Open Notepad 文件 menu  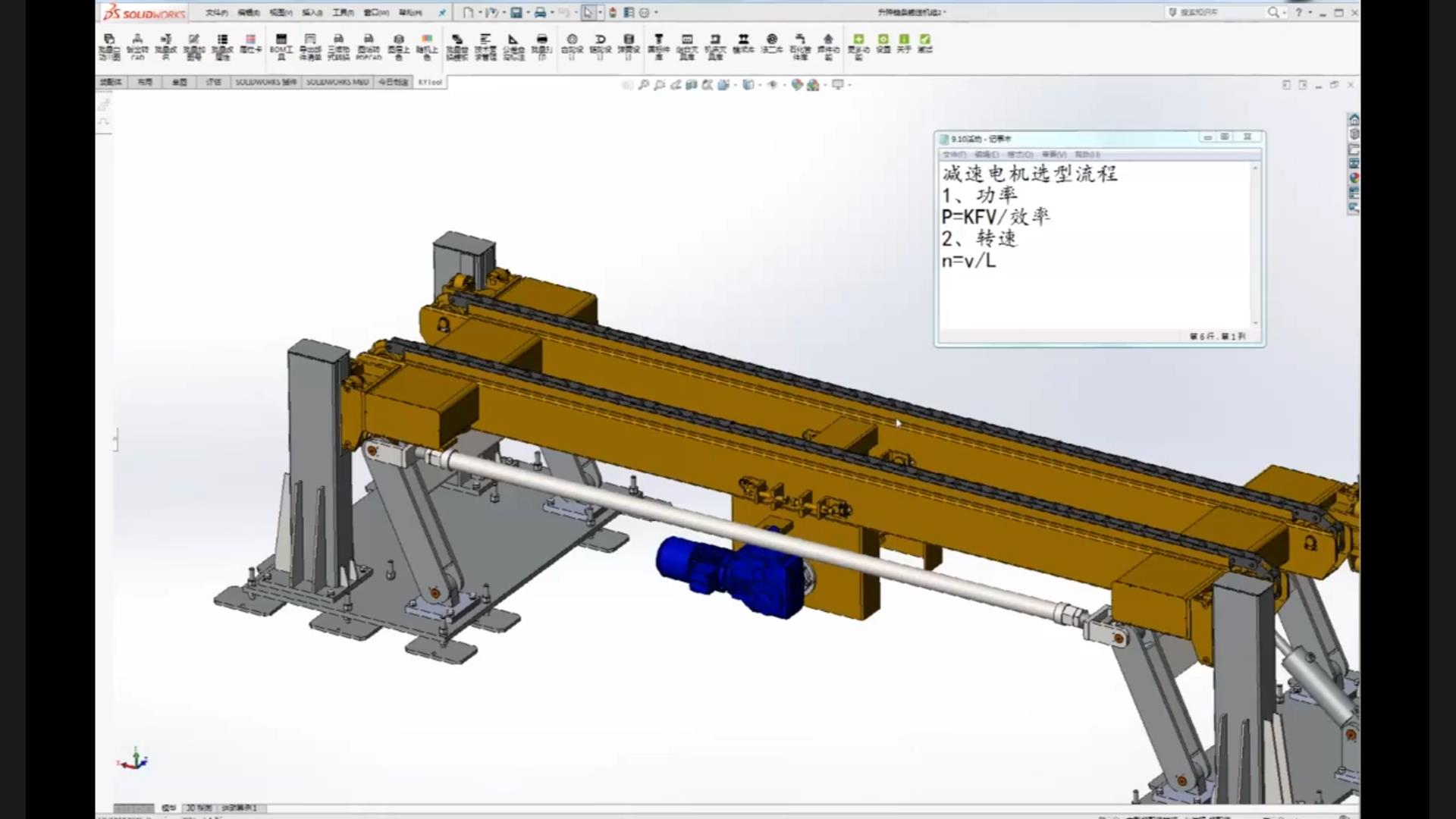click(x=954, y=155)
